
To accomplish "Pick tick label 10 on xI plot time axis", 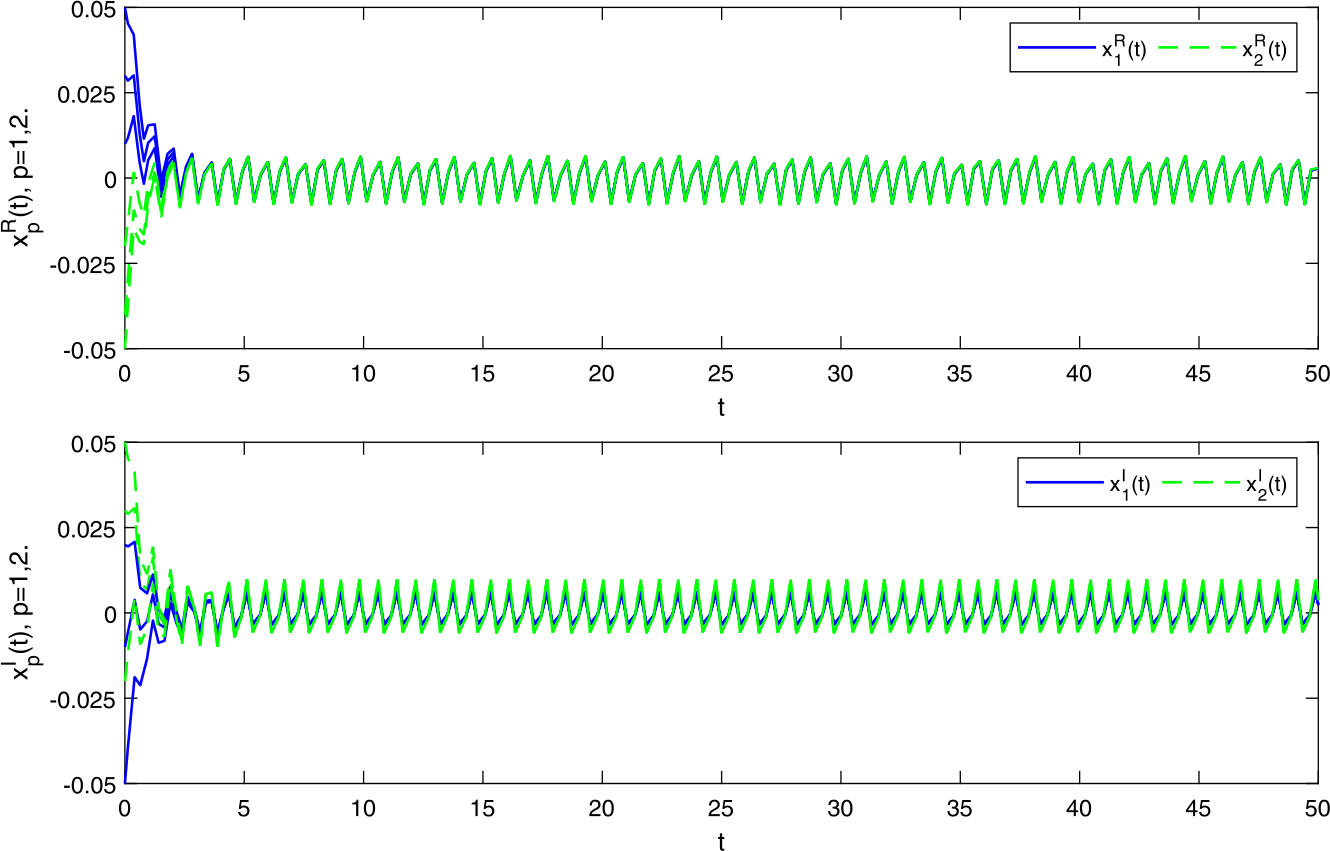I will point(363,806).
